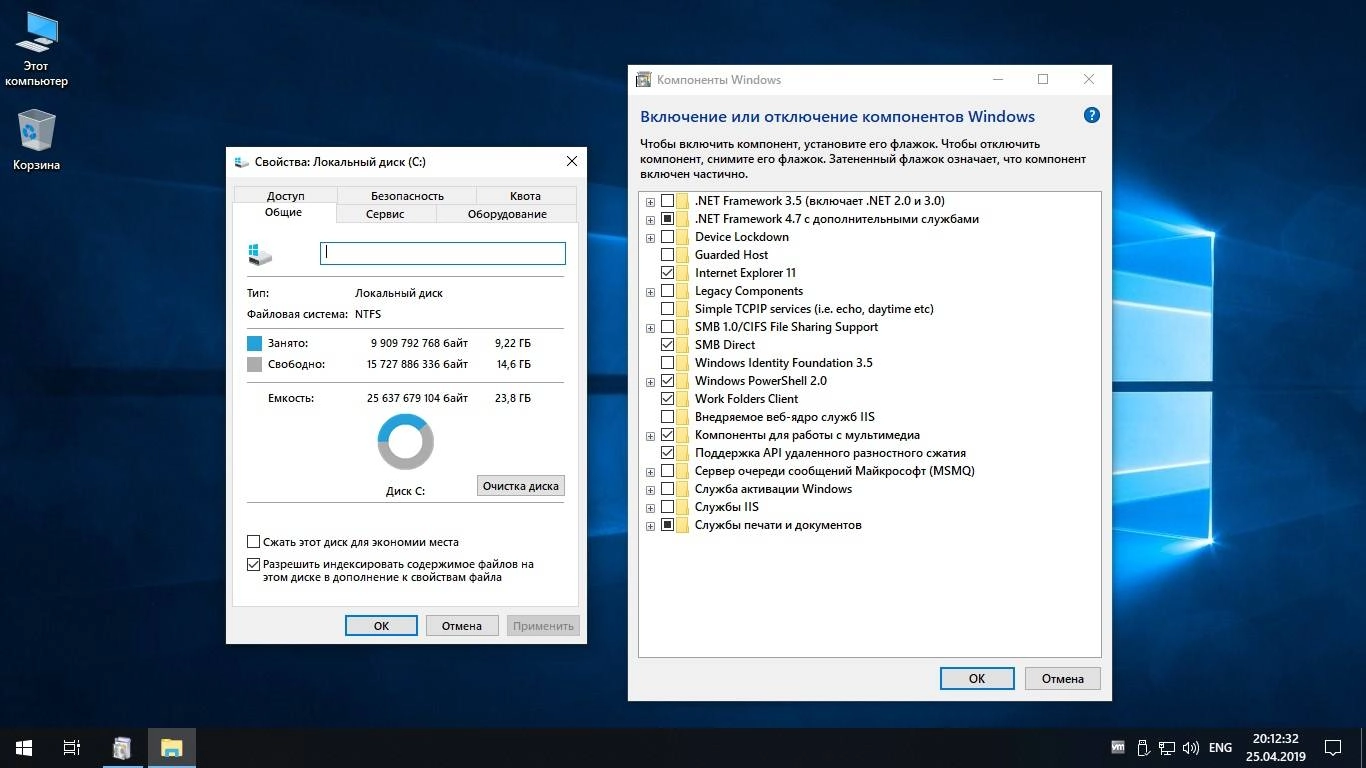
Task: Switch to the Доступ tab
Action: pos(285,195)
